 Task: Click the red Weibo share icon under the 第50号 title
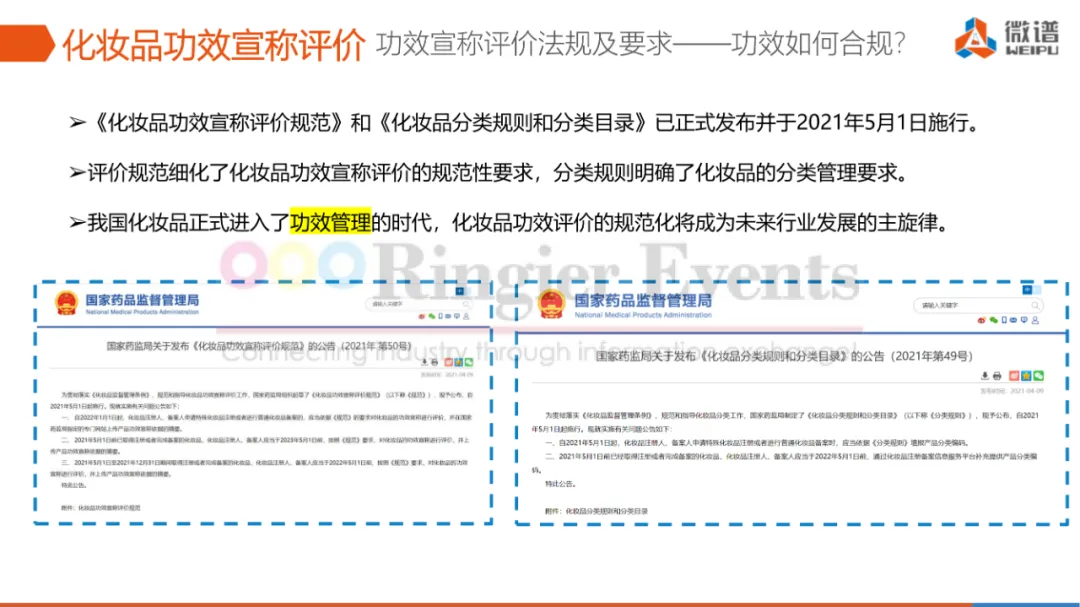point(448,362)
